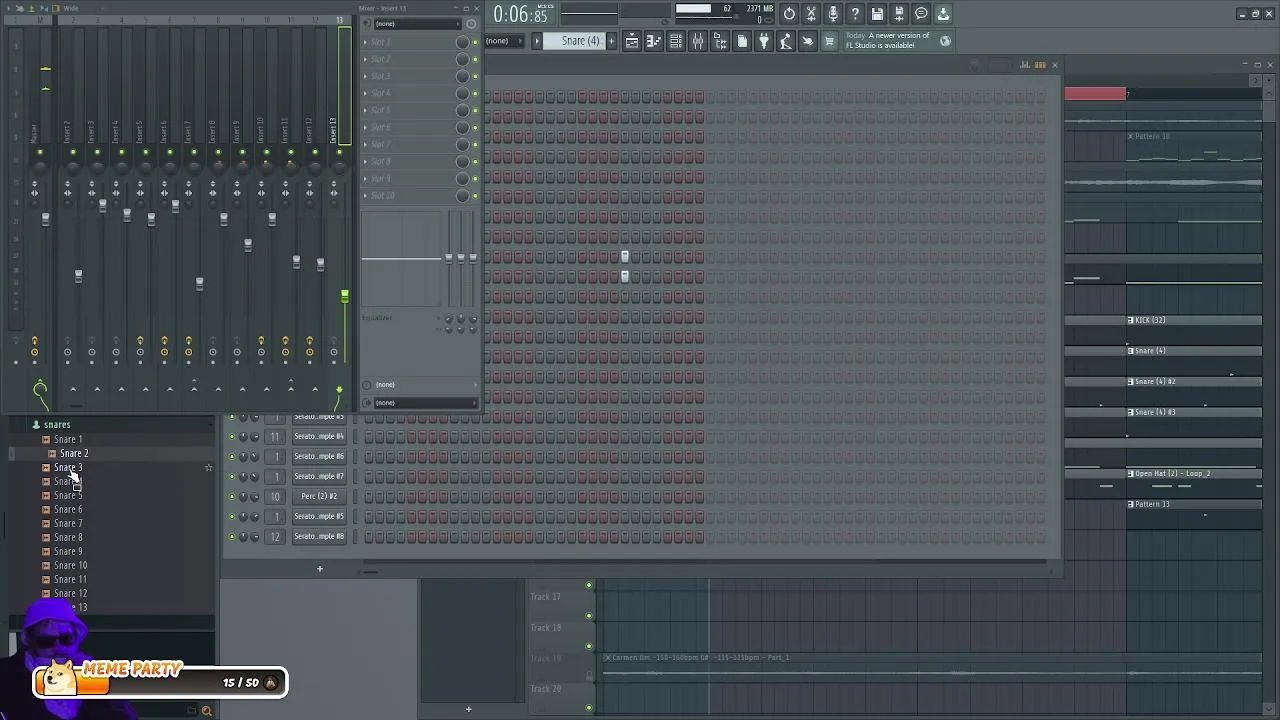Click the channel rack graph editor icon

tap(1025, 65)
